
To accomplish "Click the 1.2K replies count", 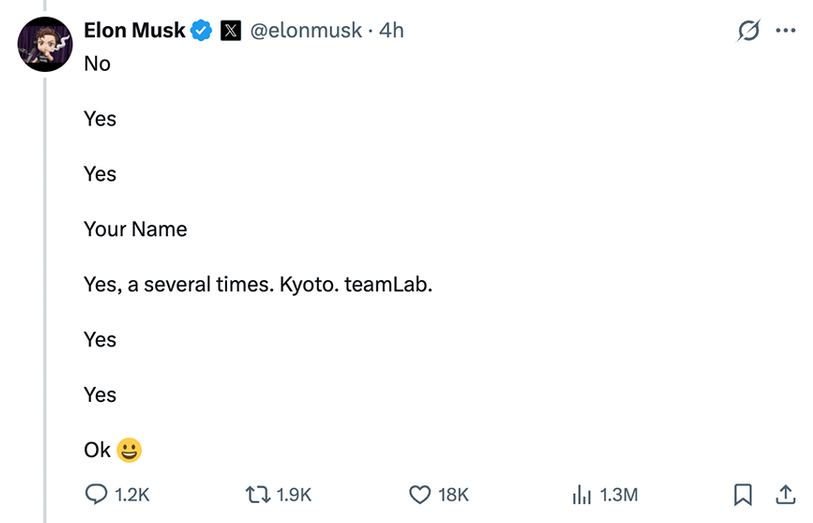I will [132, 495].
